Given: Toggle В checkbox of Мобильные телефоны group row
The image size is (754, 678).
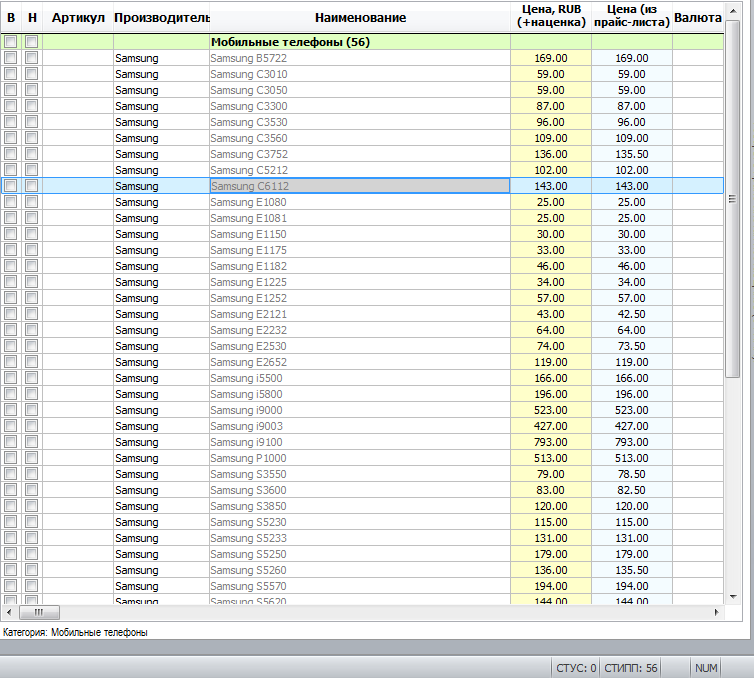Looking at the screenshot, I should coord(11,42).
